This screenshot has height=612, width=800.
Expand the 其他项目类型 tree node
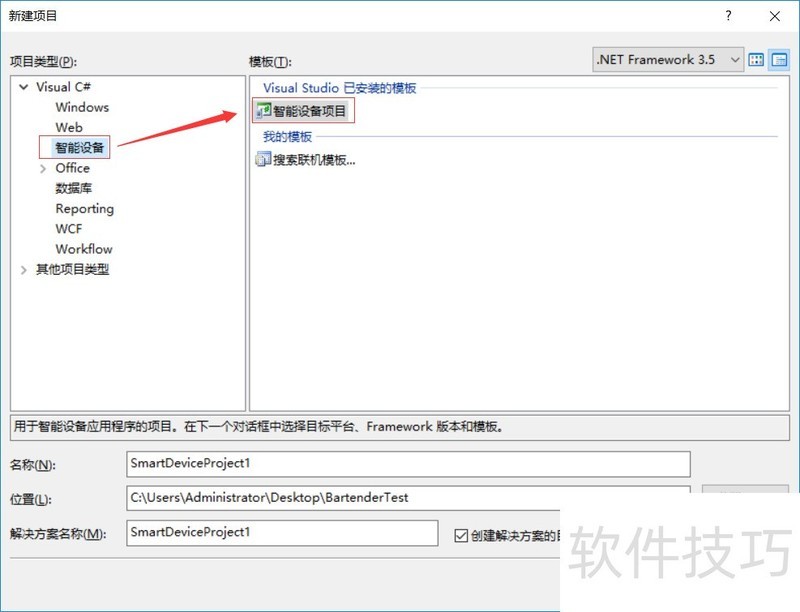(x=23, y=269)
